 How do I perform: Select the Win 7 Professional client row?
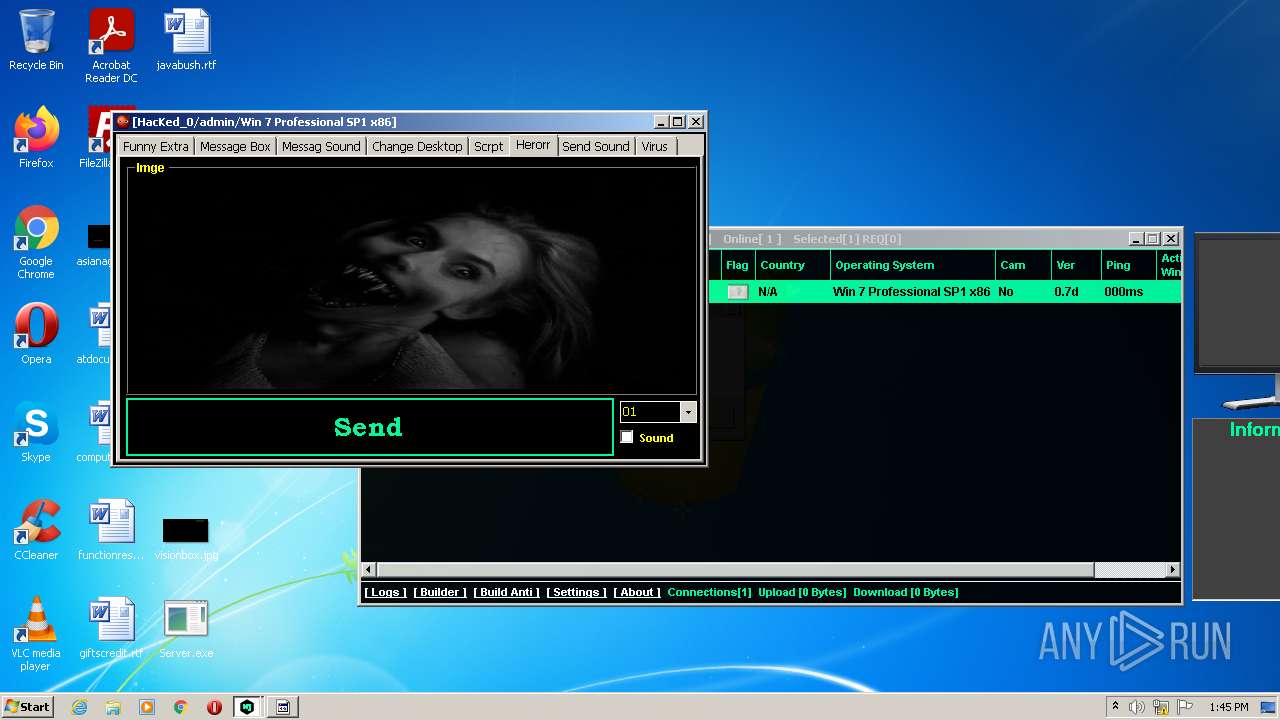(x=945, y=292)
